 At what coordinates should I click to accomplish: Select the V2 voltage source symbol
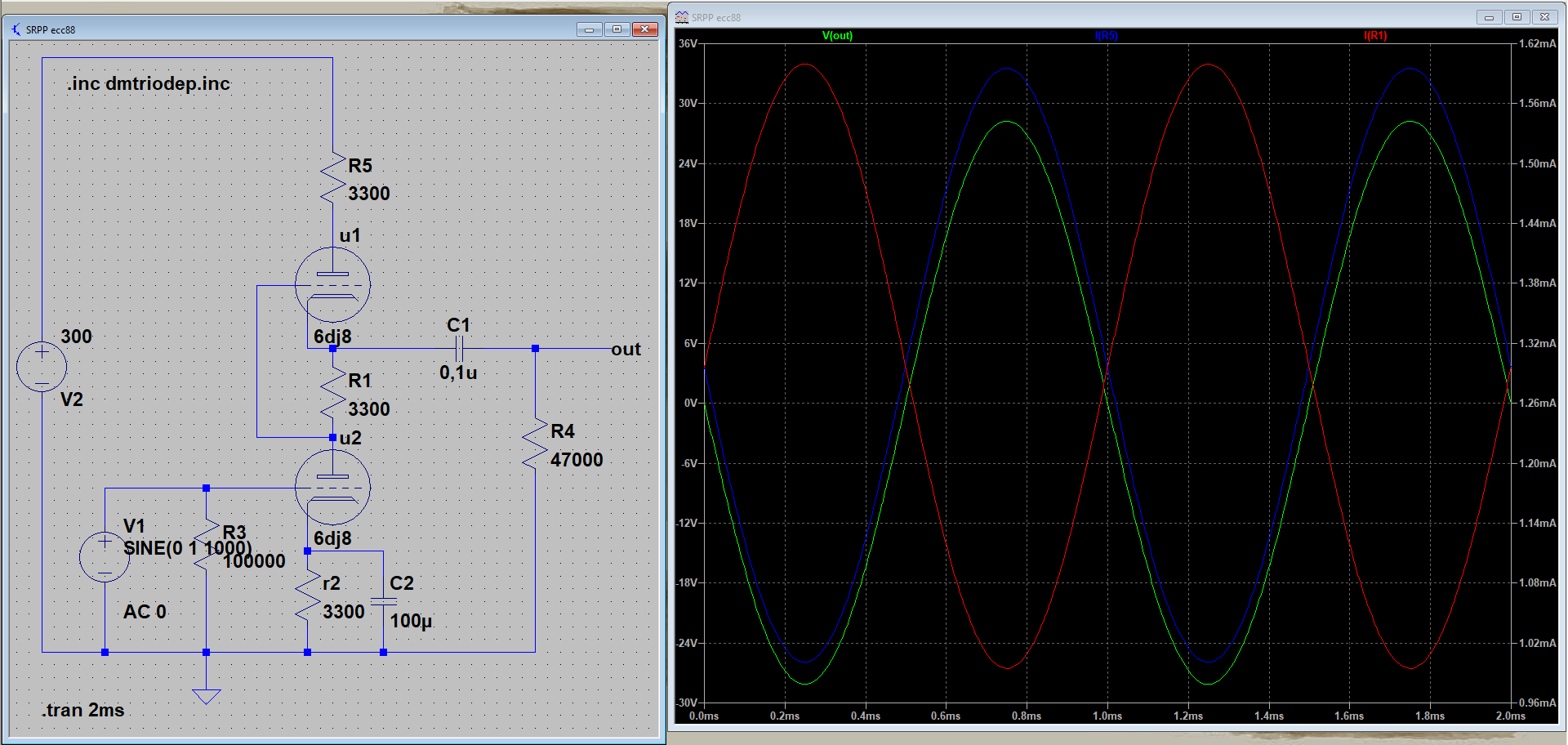pos(42,366)
